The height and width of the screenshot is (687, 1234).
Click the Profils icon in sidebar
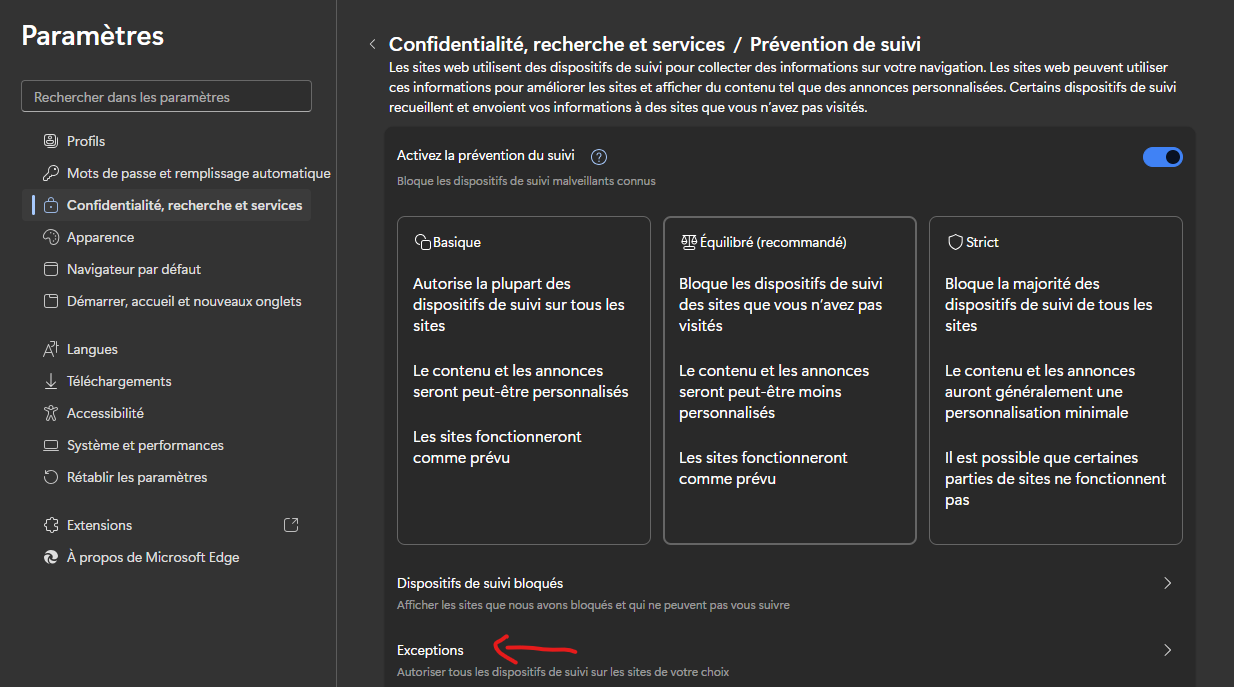(51, 141)
